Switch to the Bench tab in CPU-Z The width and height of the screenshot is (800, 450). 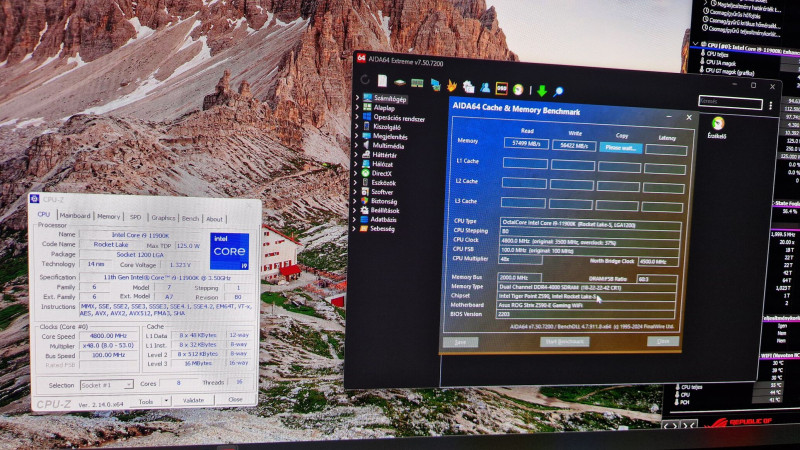(190, 218)
